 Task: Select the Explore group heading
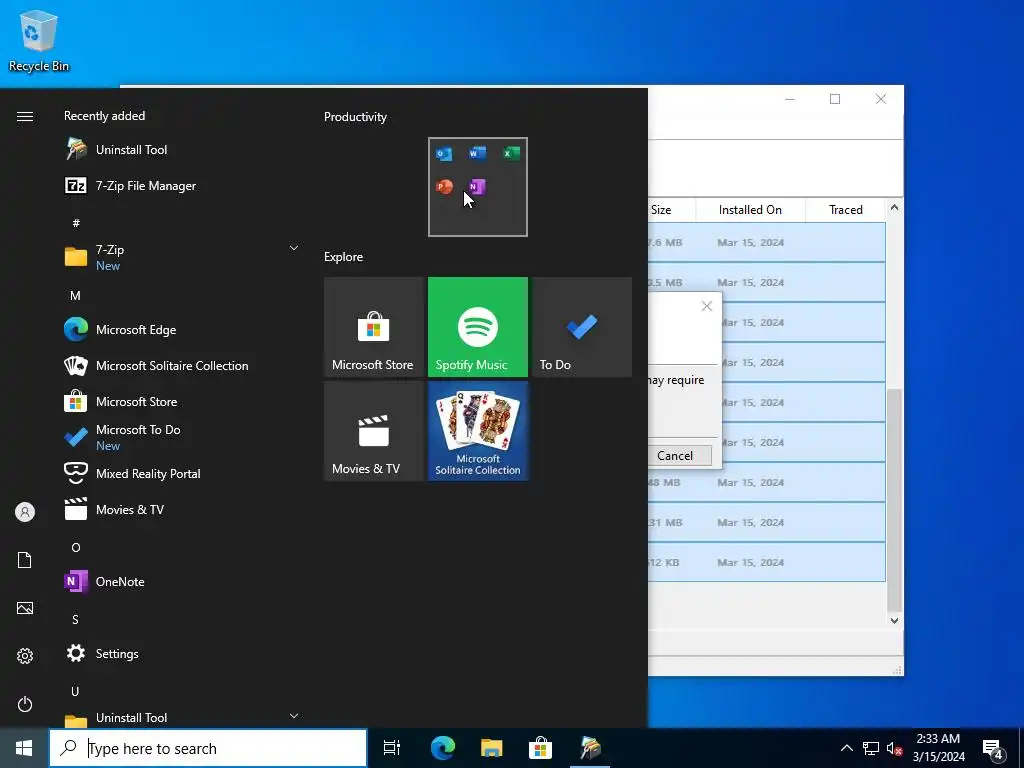tap(344, 257)
